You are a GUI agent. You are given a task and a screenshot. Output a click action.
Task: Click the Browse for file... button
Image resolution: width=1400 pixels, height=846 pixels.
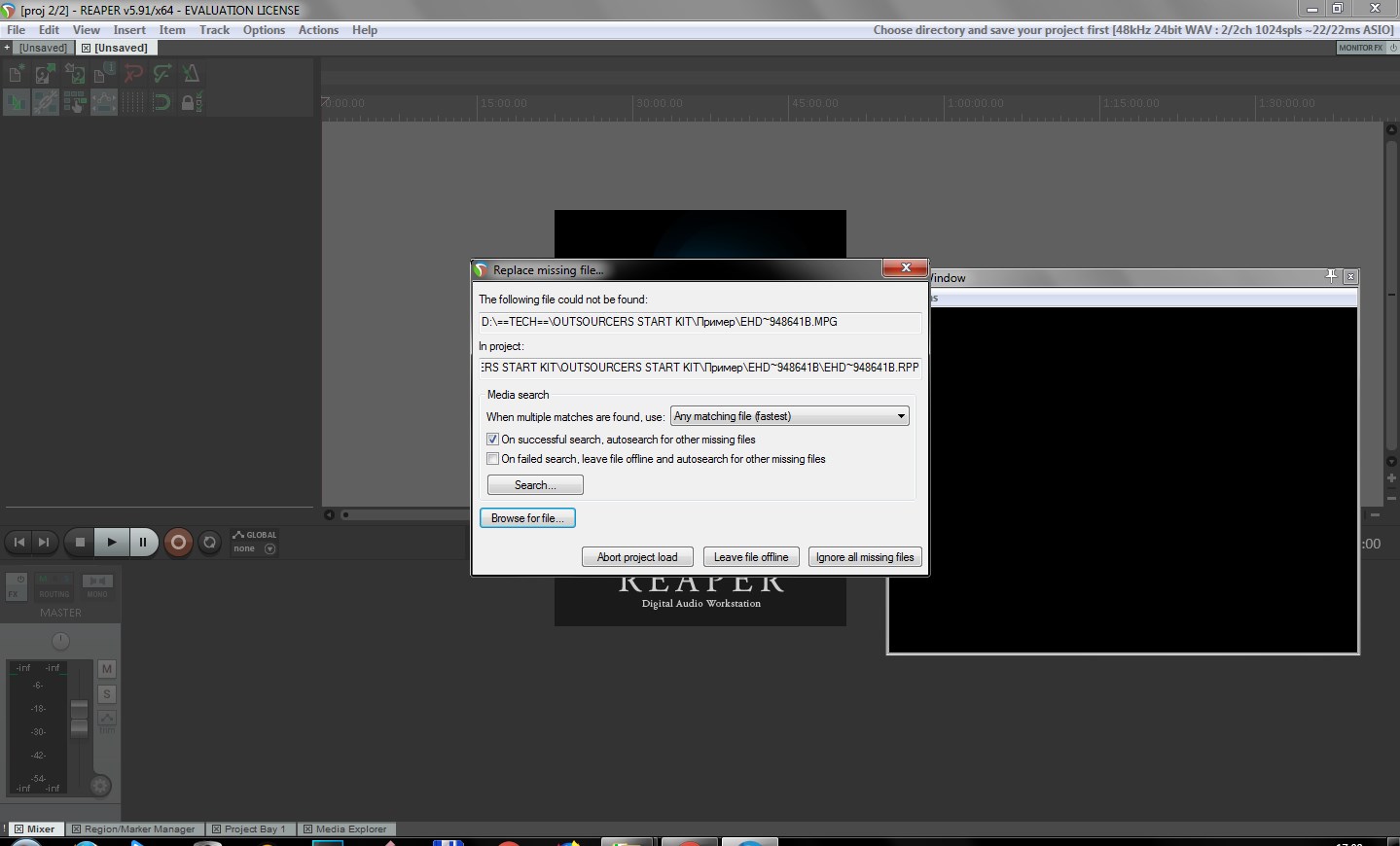527,518
